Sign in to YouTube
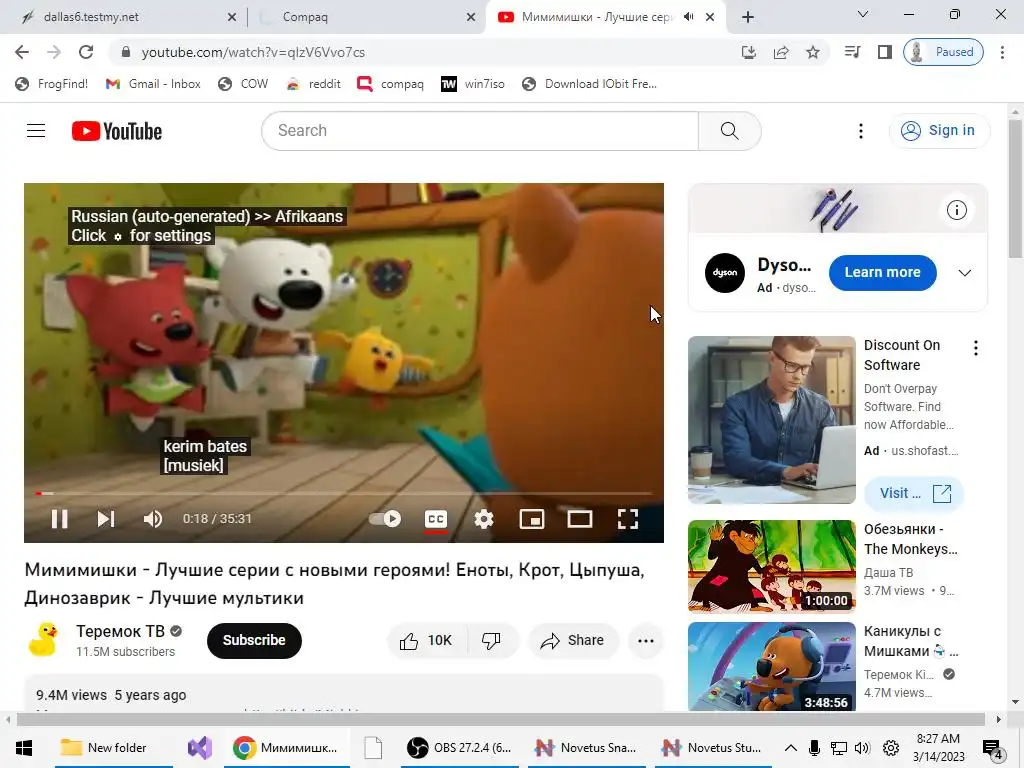 tap(938, 131)
